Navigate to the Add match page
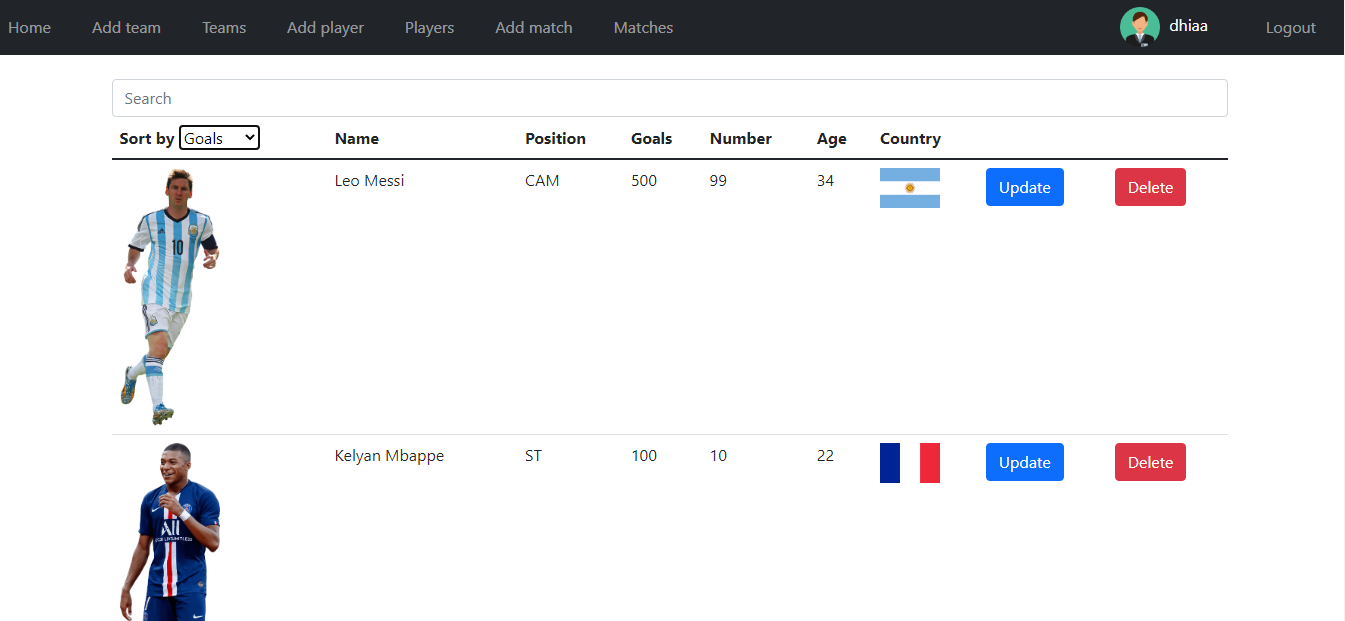1345x621 pixels. coord(533,27)
